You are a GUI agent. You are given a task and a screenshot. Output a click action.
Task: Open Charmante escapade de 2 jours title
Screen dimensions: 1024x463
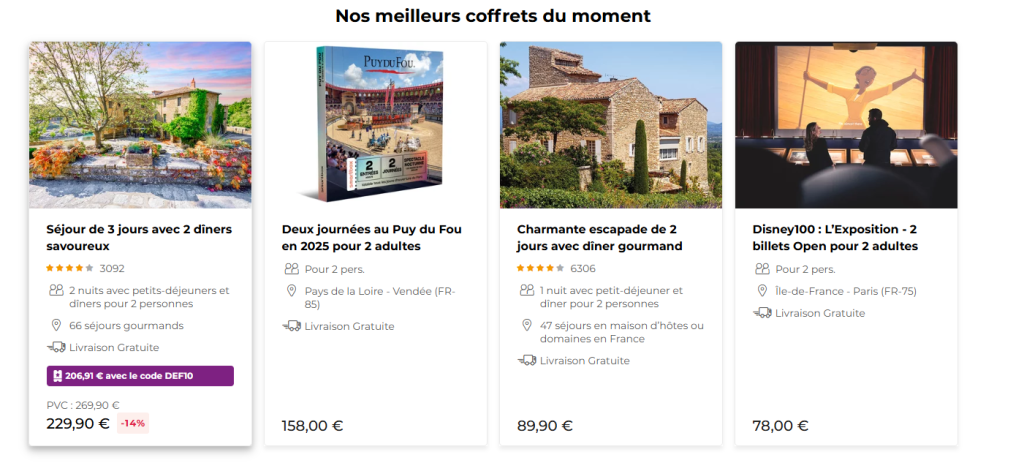[x=600, y=238]
